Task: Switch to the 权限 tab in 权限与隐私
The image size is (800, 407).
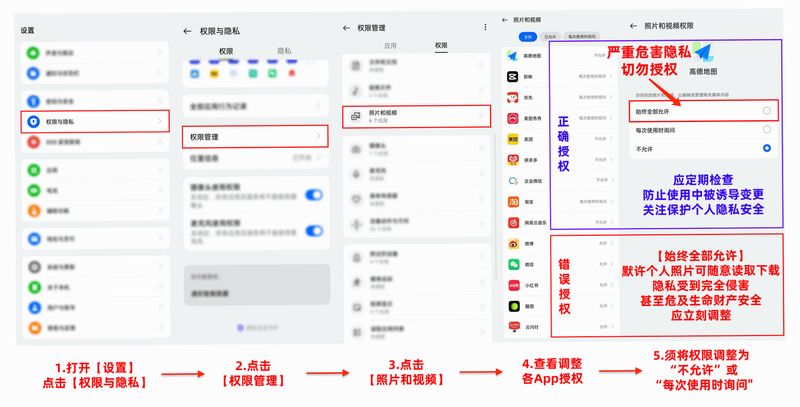Action: 226,51
